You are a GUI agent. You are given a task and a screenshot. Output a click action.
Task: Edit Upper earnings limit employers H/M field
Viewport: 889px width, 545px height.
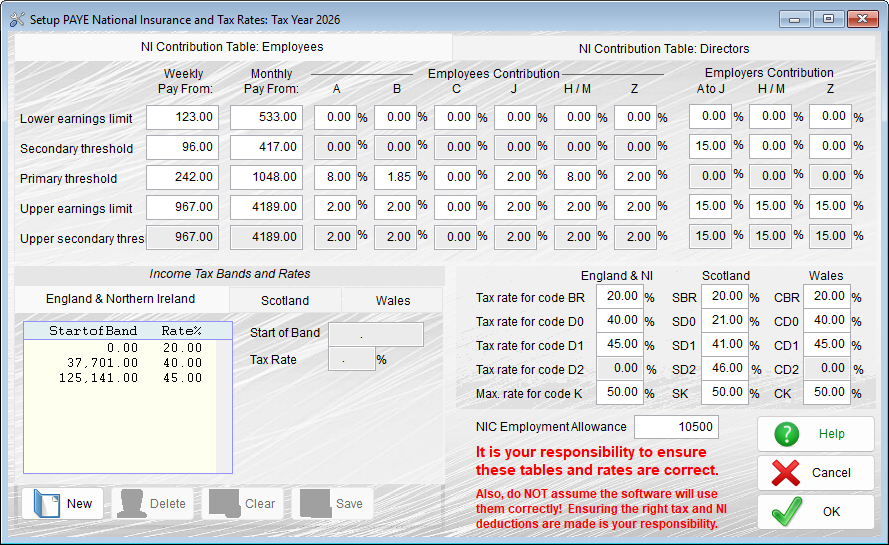click(771, 206)
